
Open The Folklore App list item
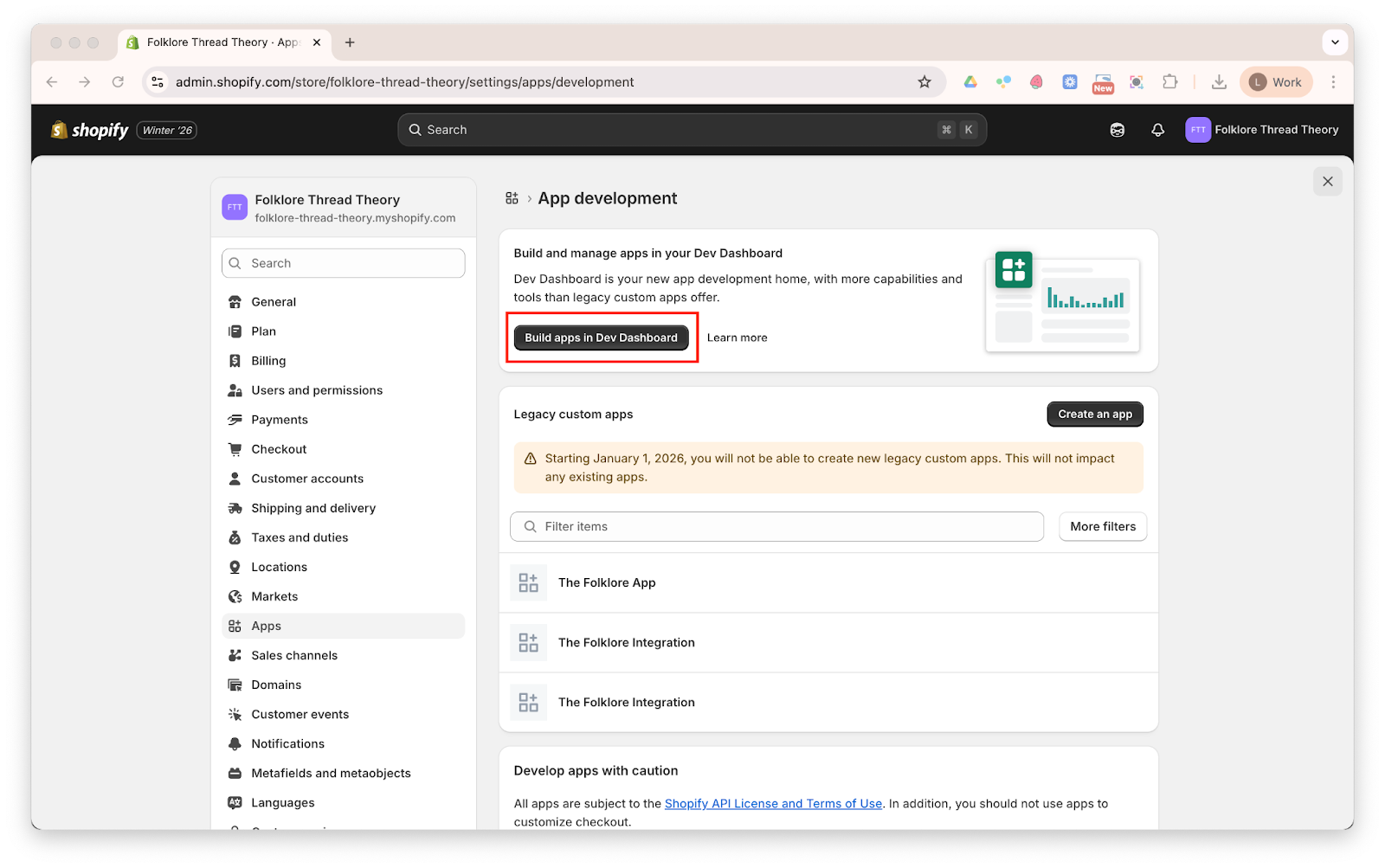pyautogui.click(x=607, y=582)
